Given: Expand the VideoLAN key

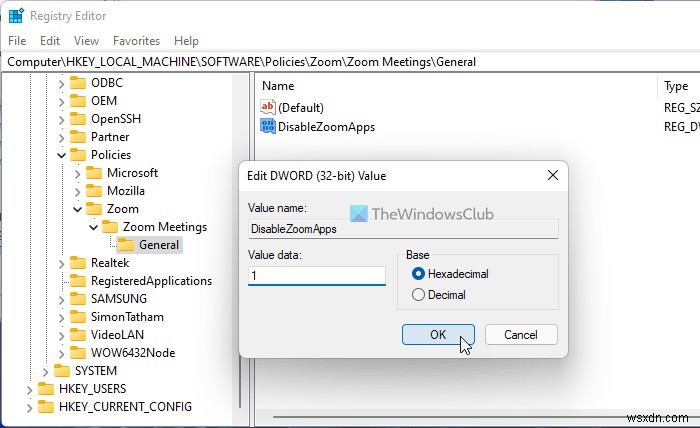Looking at the screenshot, I should (x=61, y=335).
